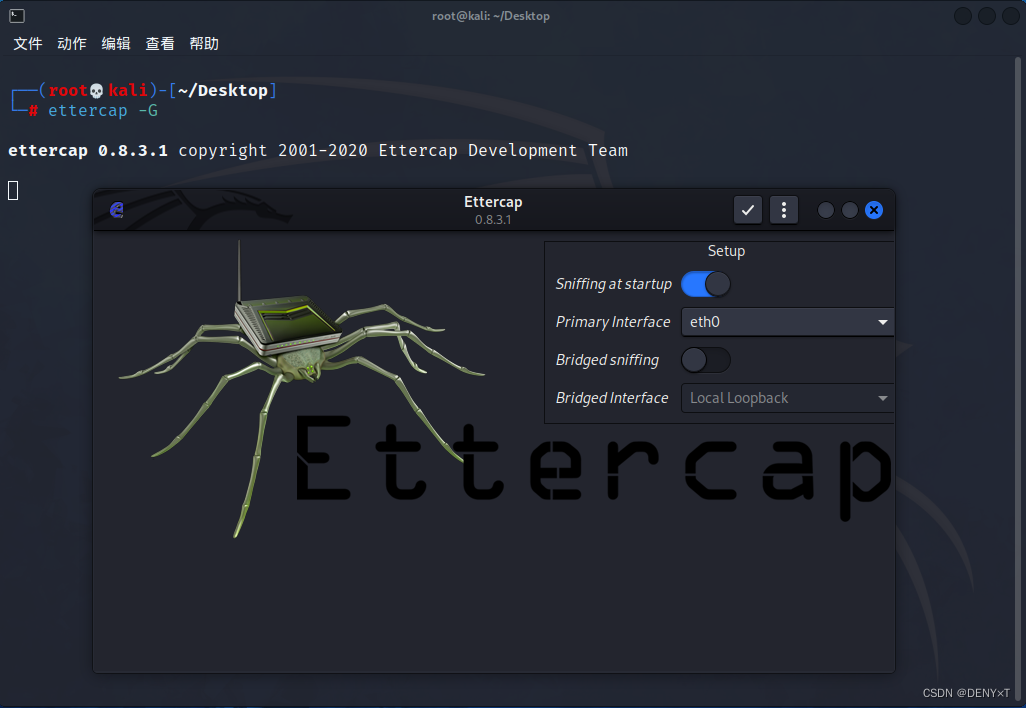1026x708 pixels.
Task: Click the terminal vertical scrollbar
Action: [1018, 380]
